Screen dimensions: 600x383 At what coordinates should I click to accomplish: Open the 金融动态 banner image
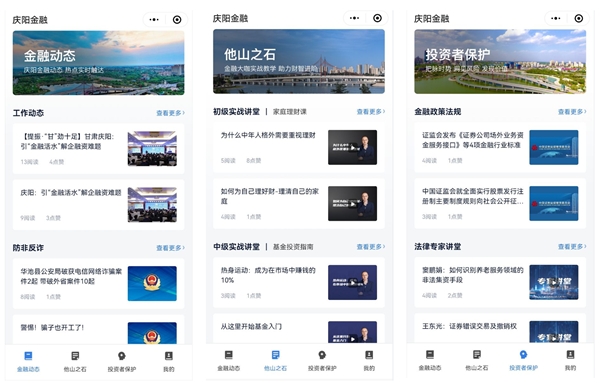[98, 63]
